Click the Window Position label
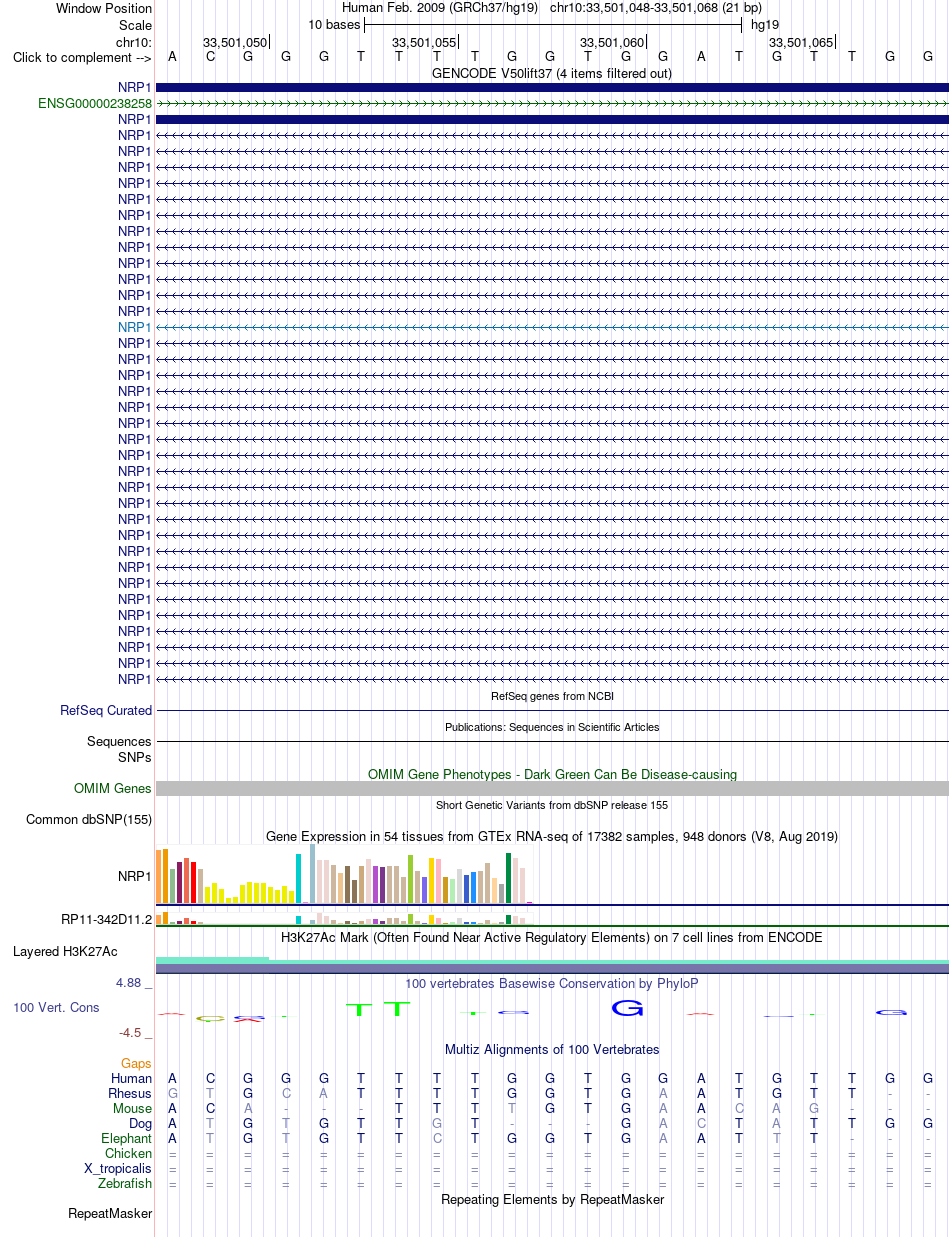Viewport: 950px width, 1237px height. point(104,8)
